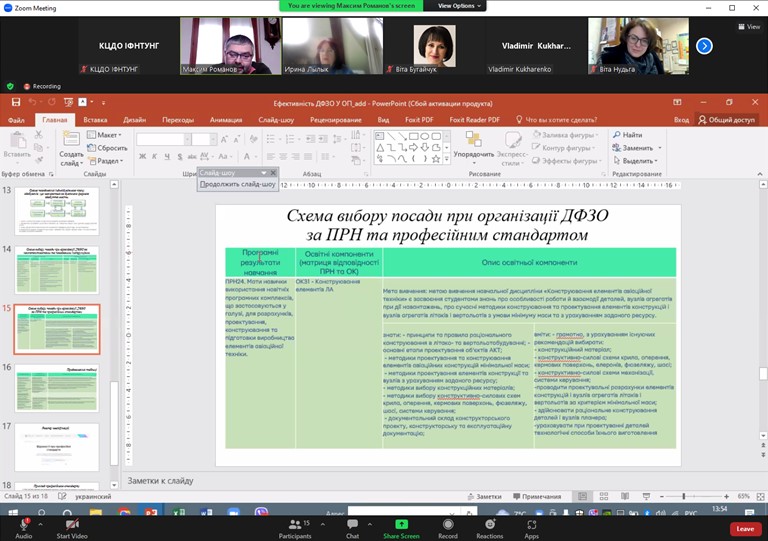768x541 pixels.
Task: Open the Zoom Chat panel
Action: click(x=352, y=525)
